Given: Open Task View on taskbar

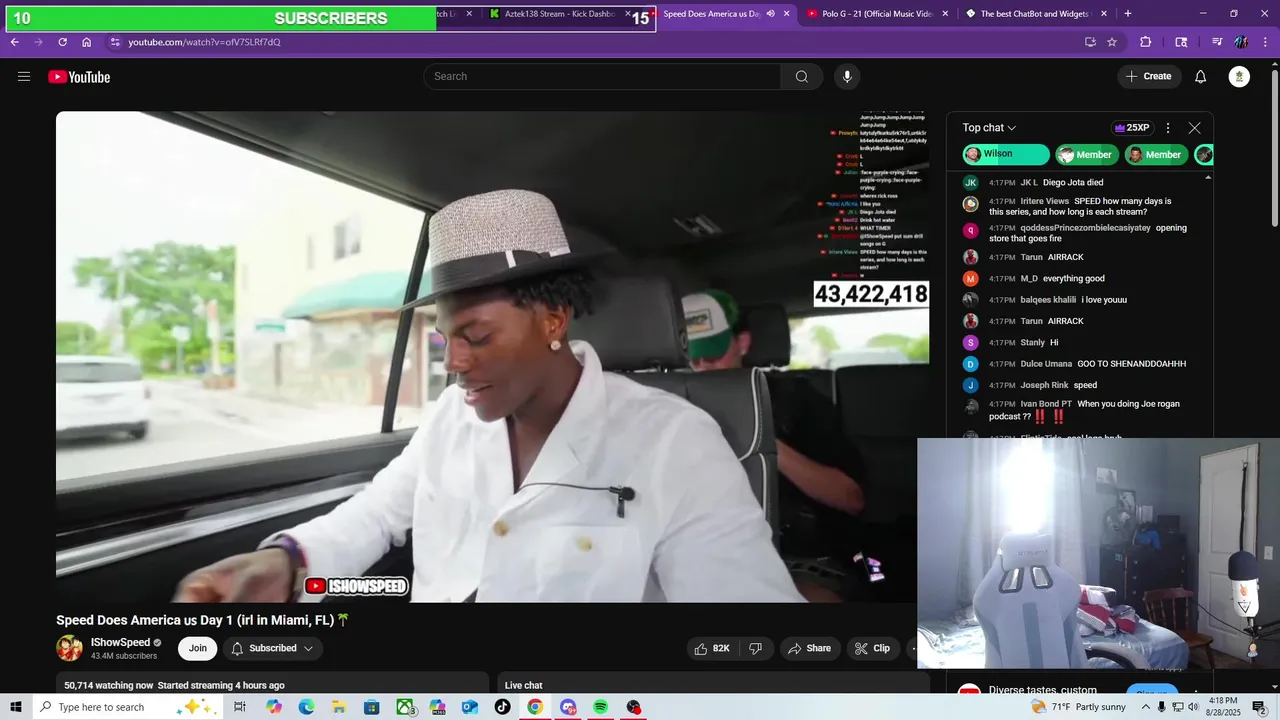Looking at the screenshot, I should tap(240, 707).
